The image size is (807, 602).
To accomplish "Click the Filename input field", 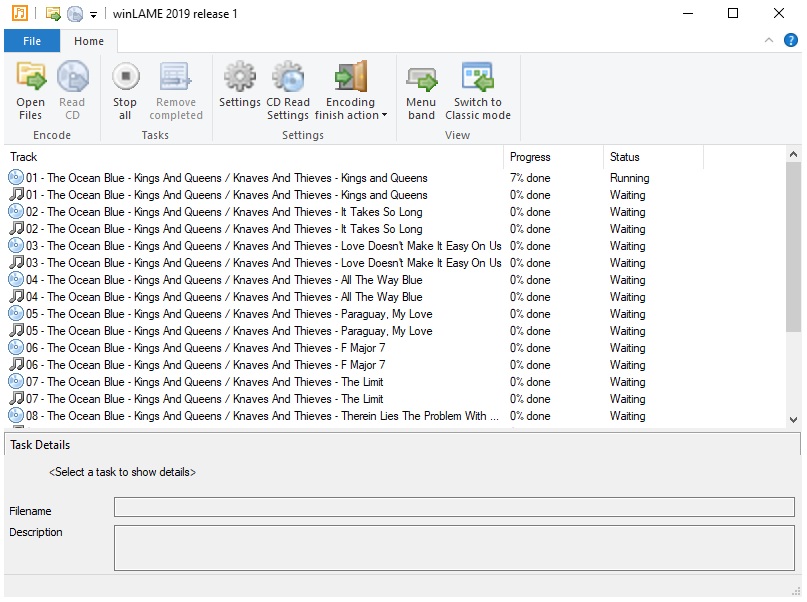I will 453,507.
